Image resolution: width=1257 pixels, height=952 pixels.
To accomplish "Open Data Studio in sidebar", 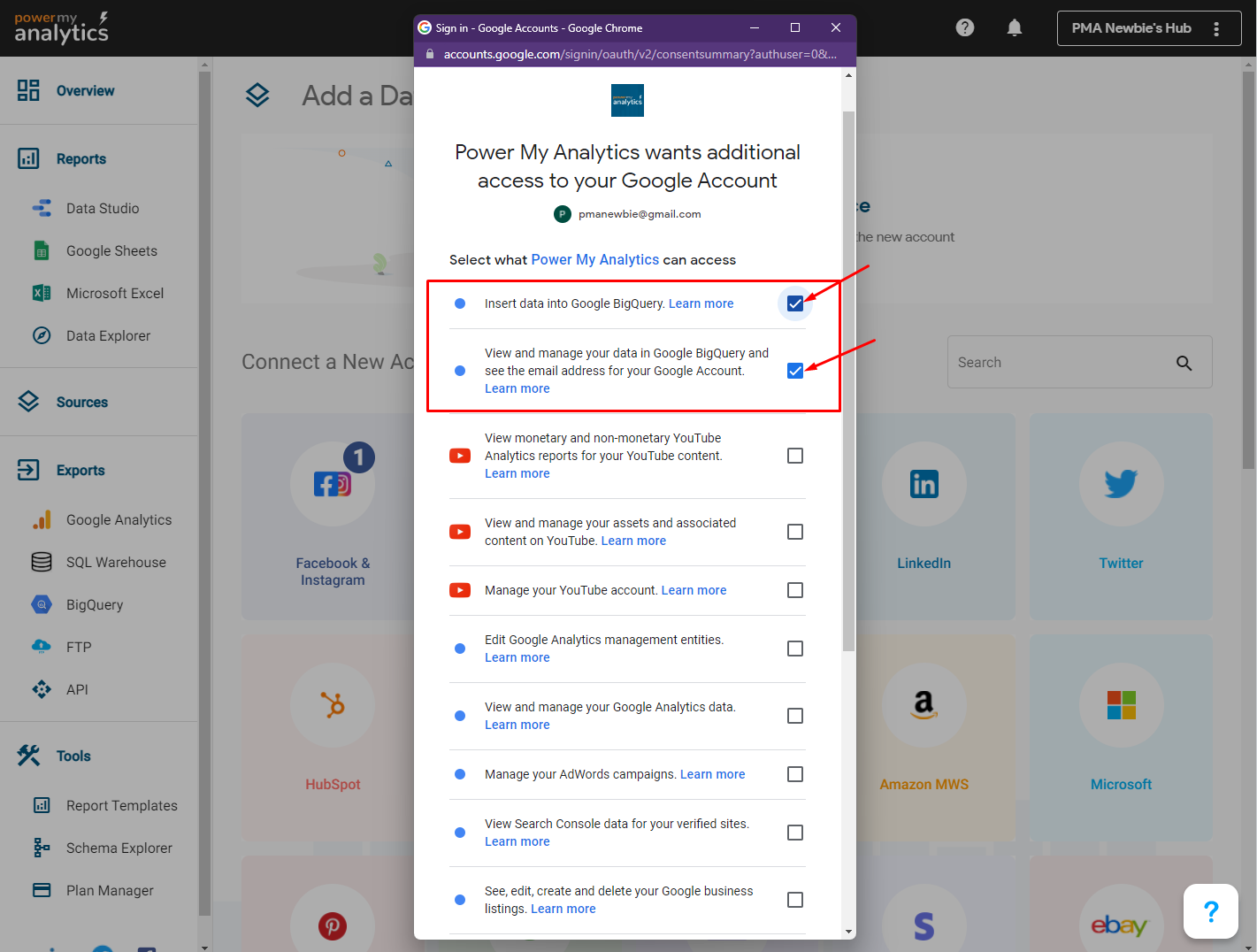I will [x=103, y=209].
